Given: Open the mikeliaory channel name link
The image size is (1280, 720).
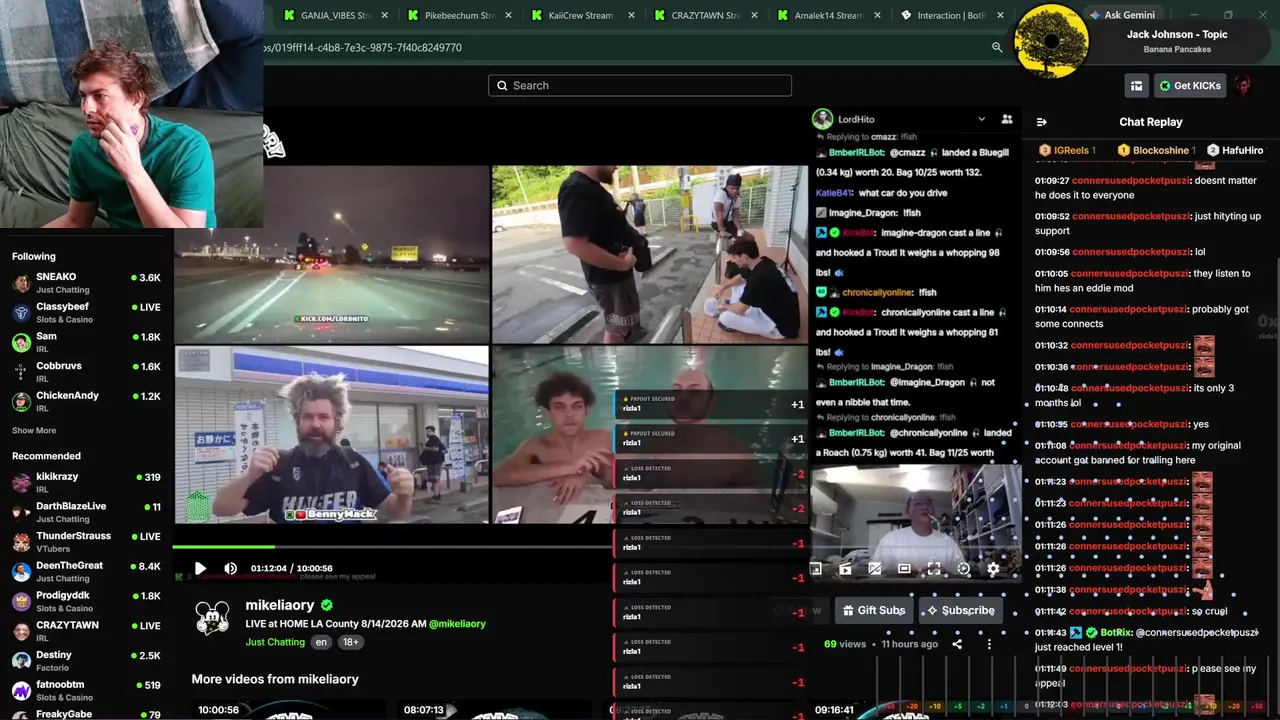Looking at the screenshot, I should coord(280,605).
